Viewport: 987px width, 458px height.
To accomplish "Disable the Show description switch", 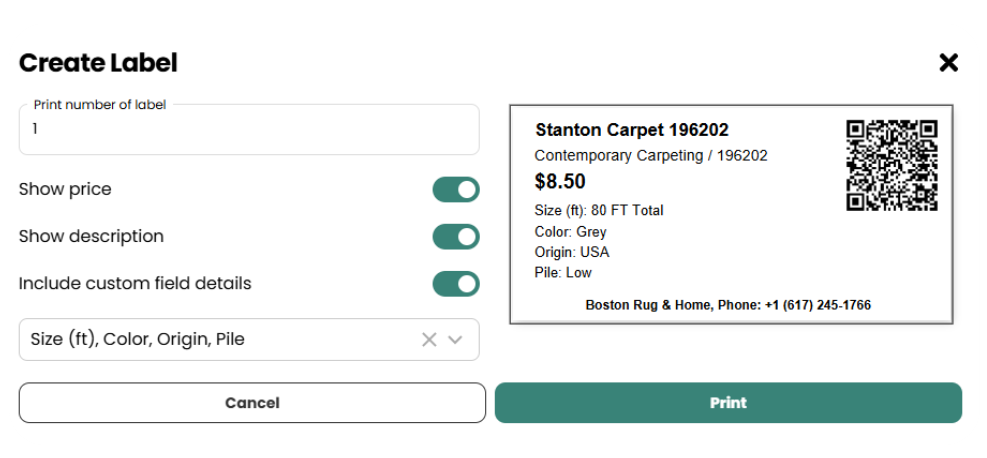I will point(456,237).
